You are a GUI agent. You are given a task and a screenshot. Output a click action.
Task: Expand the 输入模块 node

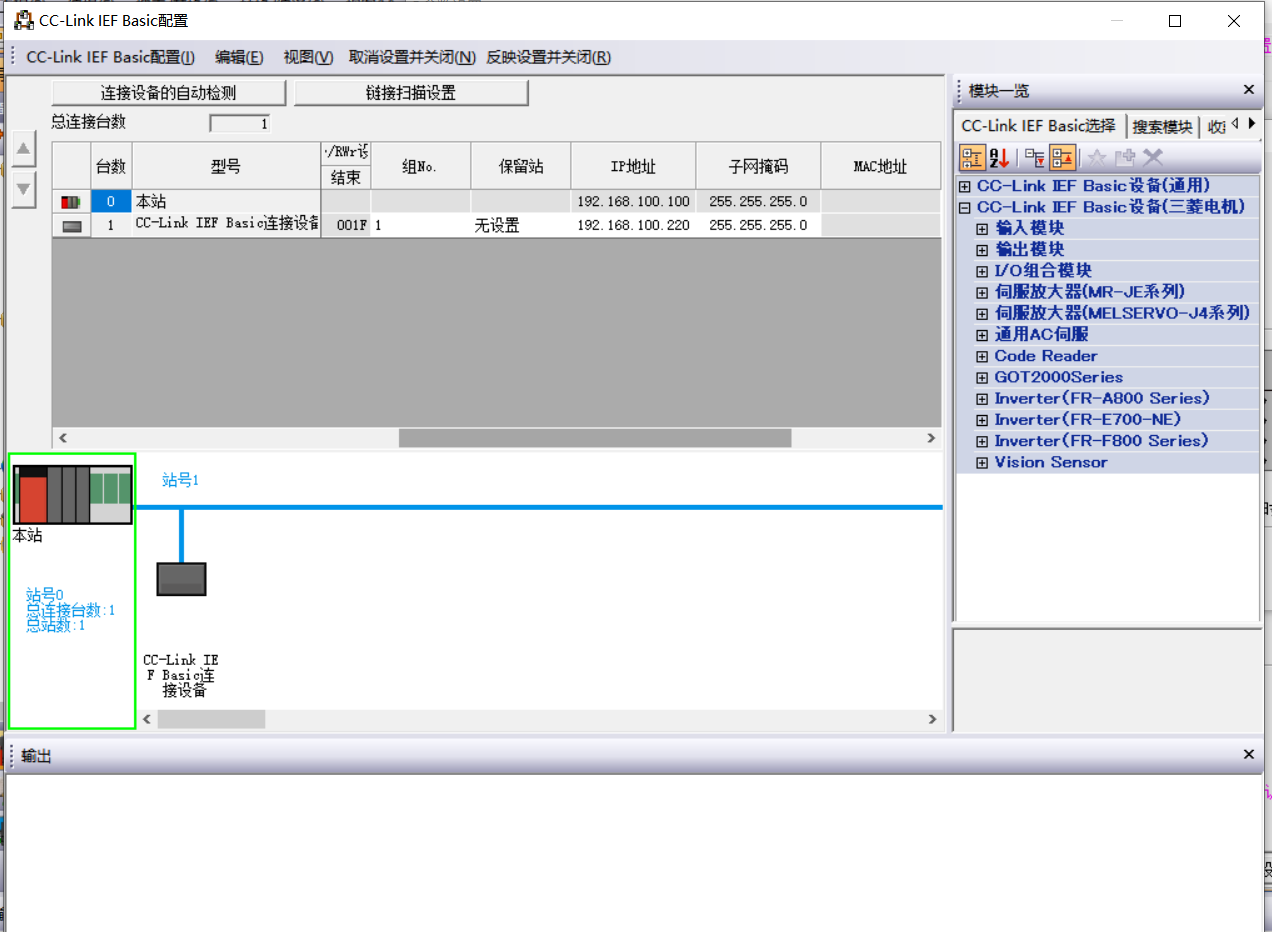pos(982,229)
